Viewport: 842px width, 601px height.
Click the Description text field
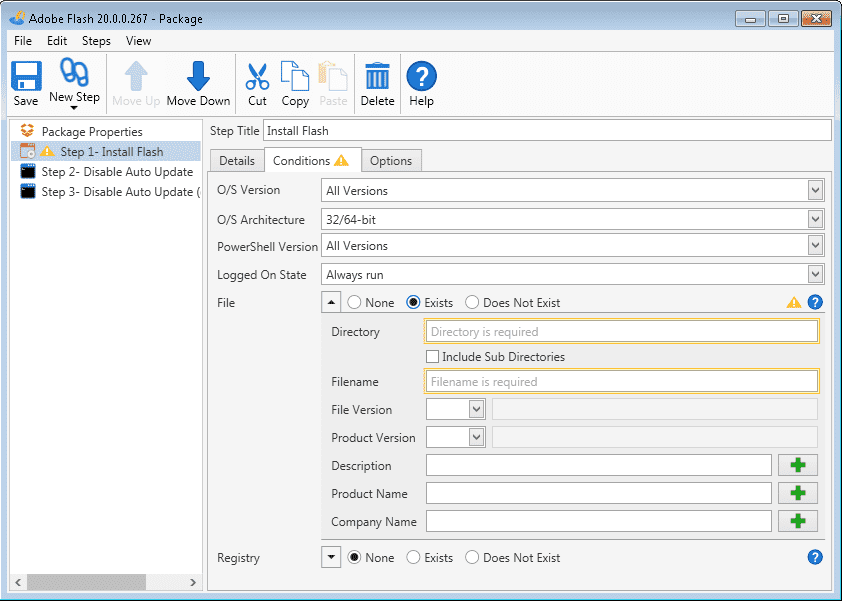coord(599,465)
